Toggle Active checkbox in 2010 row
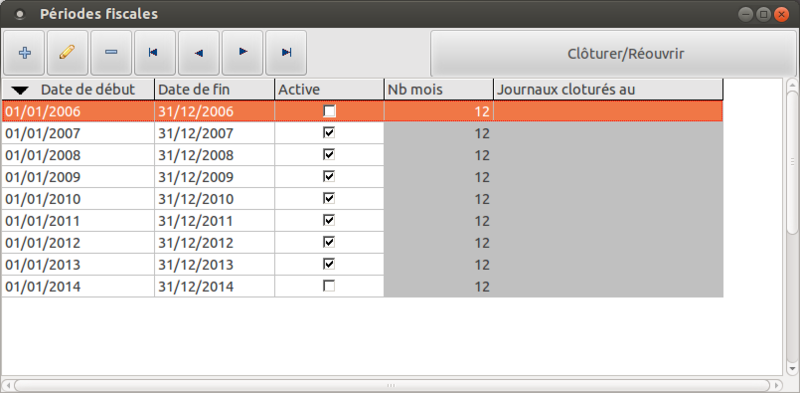 pyautogui.click(x=330, y=199)
